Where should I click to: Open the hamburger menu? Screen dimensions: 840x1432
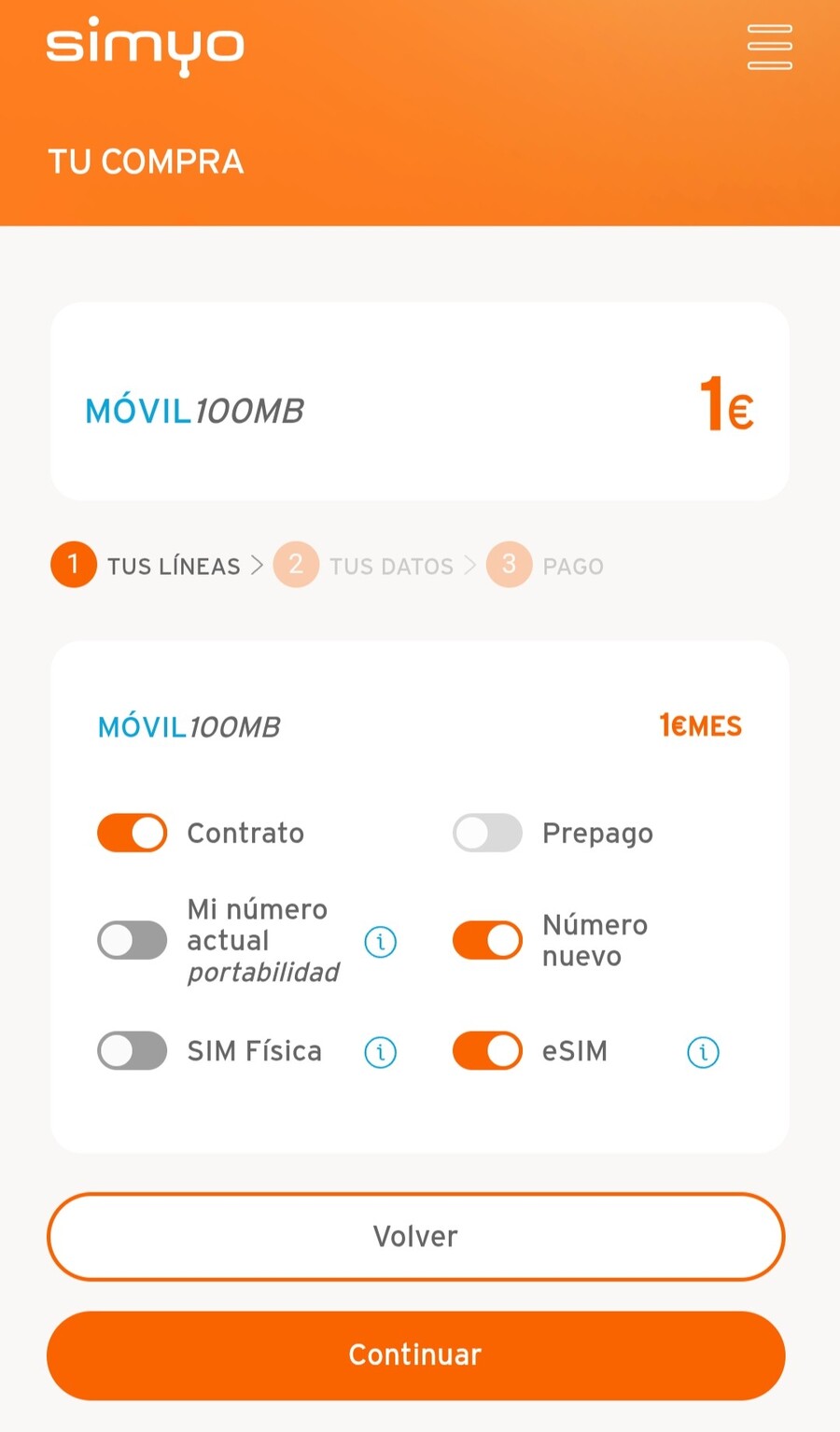pyautogui.click(x=770, y=48)
